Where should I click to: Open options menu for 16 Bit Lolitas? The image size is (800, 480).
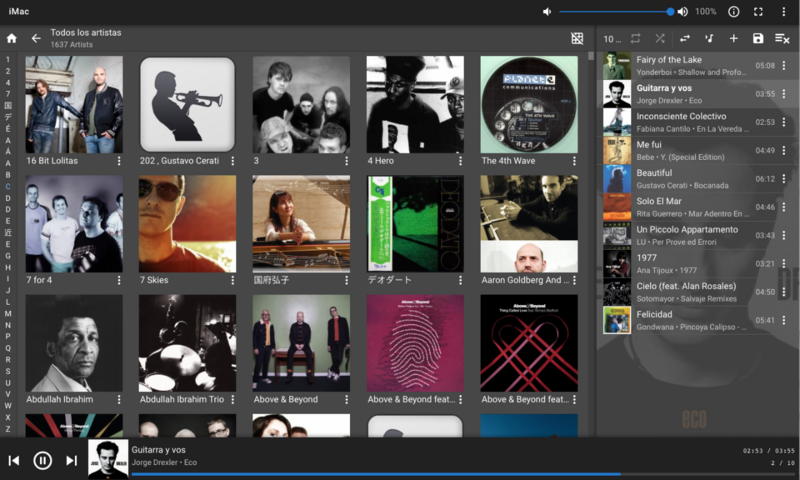pos(118,160)
